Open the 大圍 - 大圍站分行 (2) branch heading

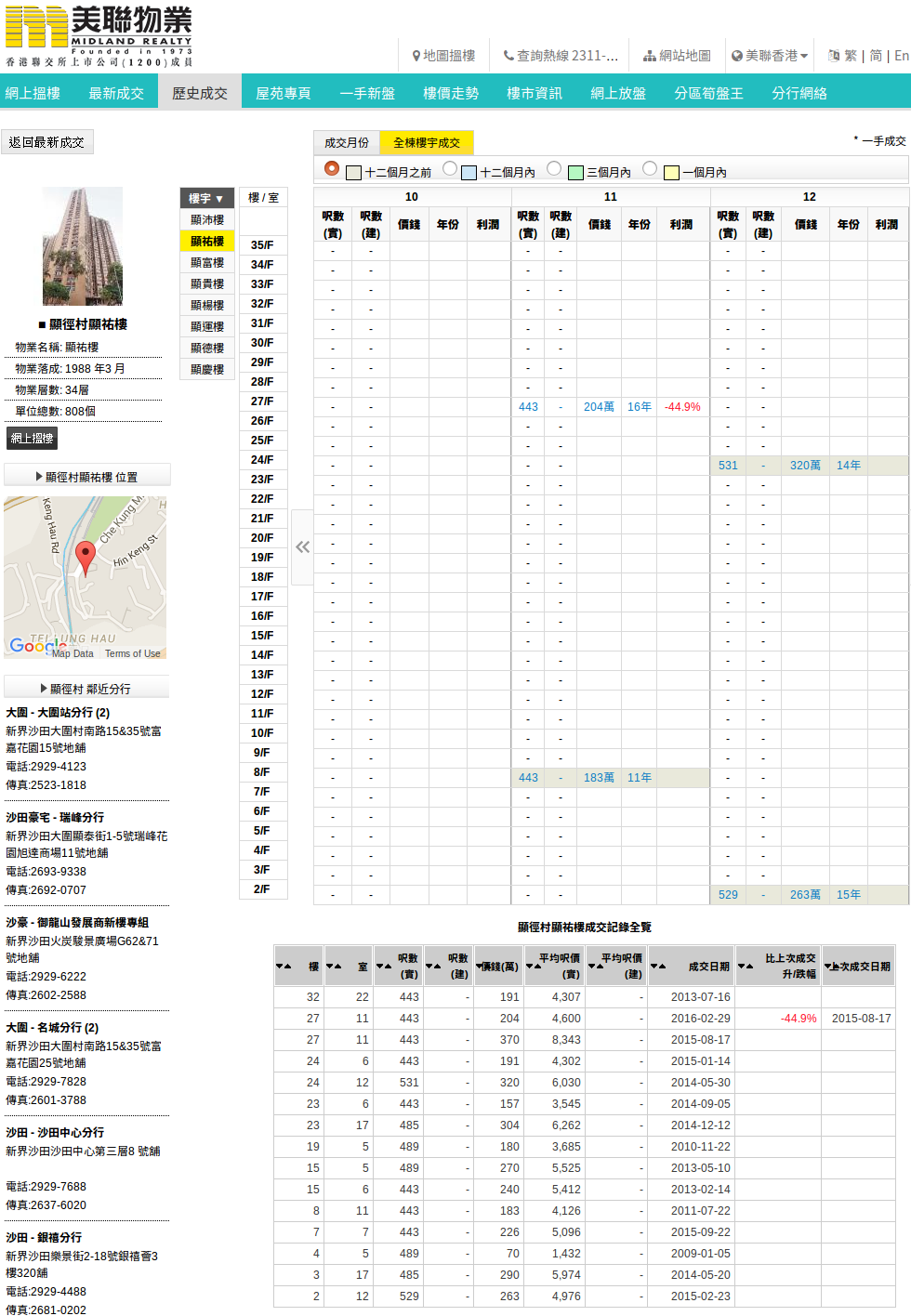tap(58, 712)
